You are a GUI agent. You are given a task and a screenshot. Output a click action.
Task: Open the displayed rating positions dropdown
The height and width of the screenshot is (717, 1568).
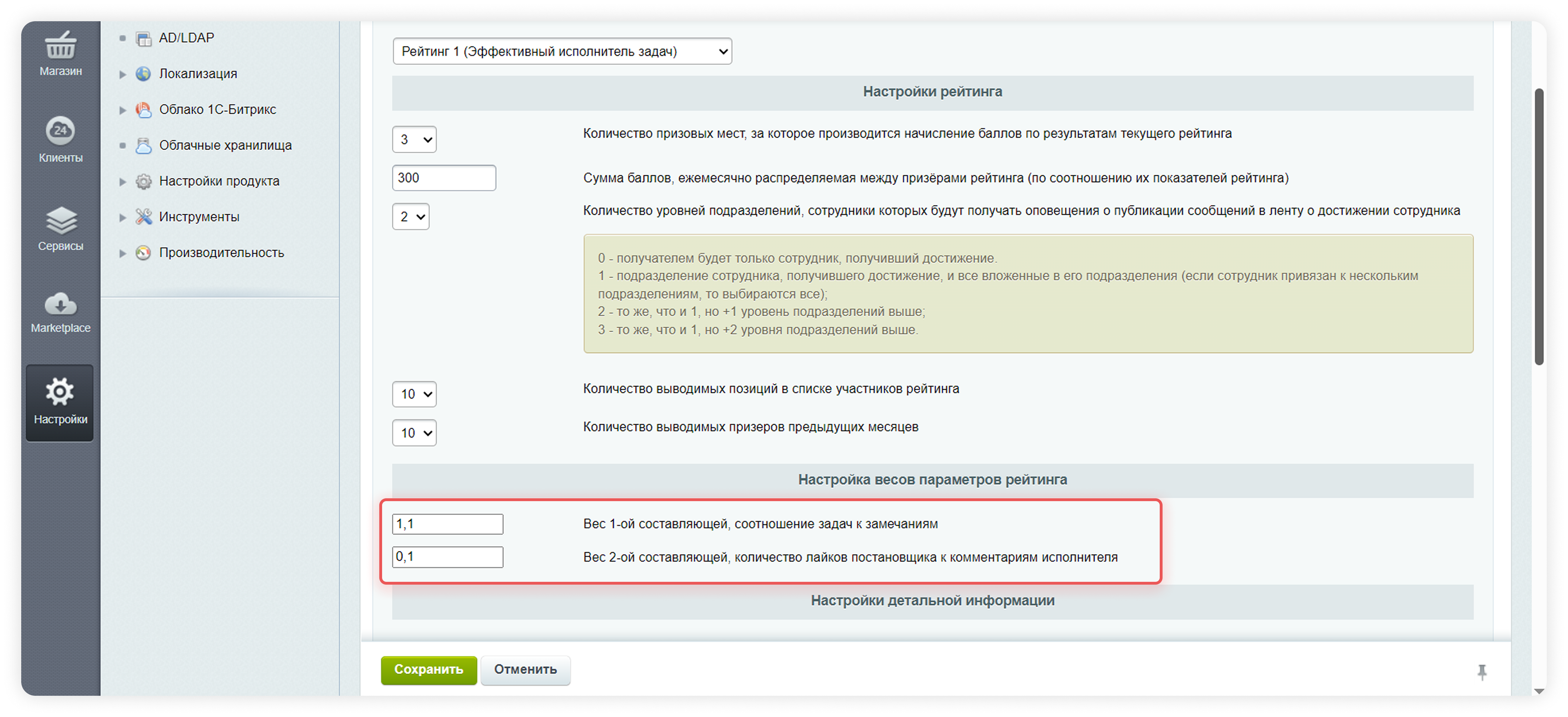click(415, 394)
